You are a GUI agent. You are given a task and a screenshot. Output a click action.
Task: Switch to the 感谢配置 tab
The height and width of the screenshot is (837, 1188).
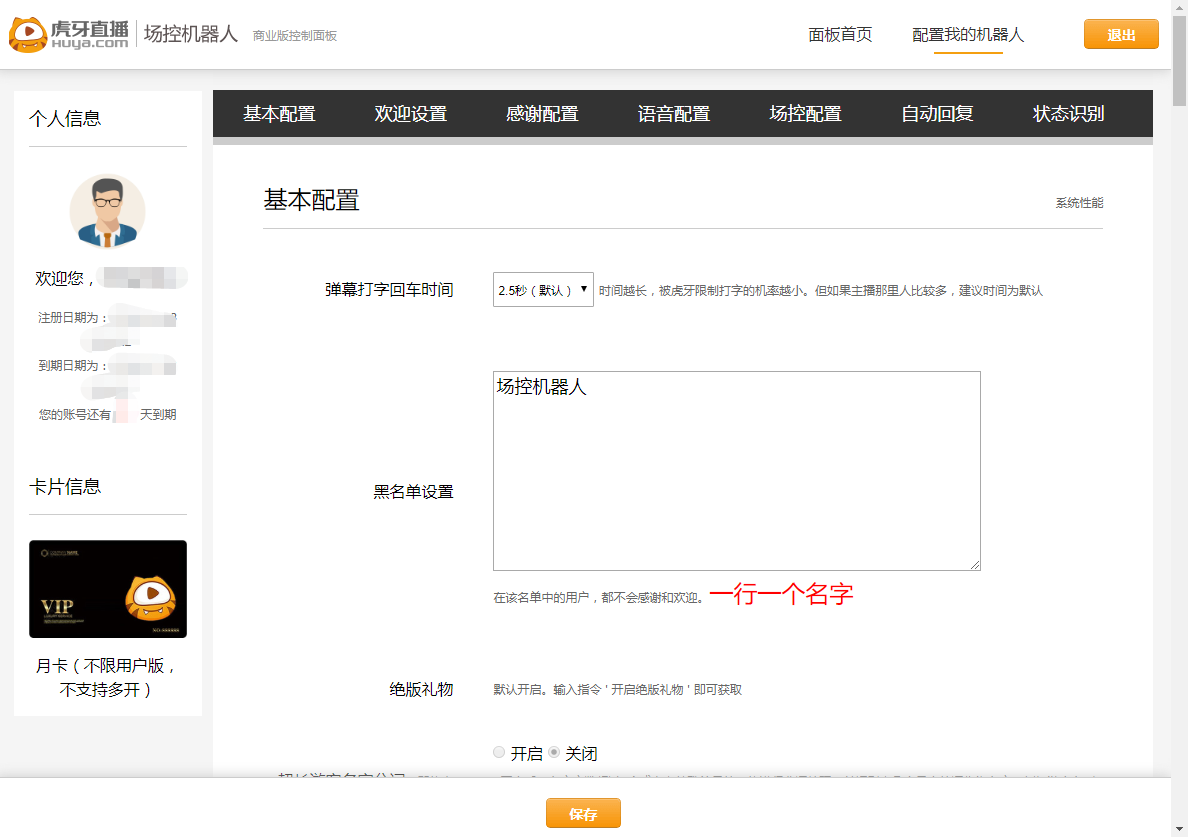pyautogui.click(x=542, y=114)
